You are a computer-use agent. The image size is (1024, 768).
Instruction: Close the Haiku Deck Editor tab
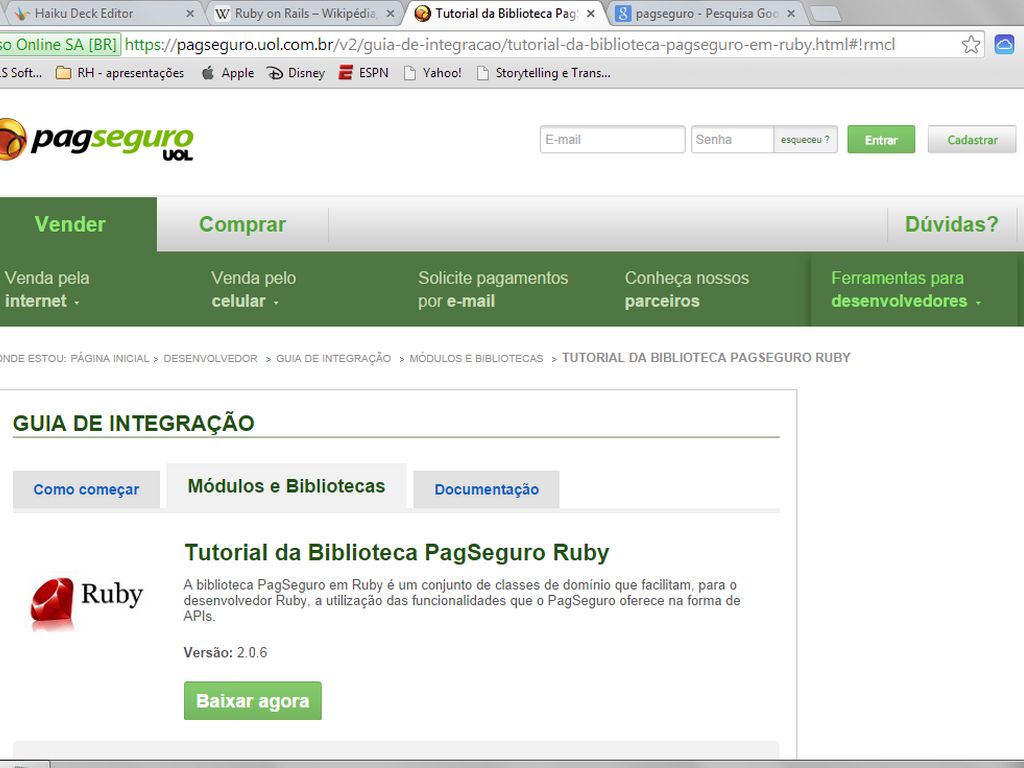191,14
